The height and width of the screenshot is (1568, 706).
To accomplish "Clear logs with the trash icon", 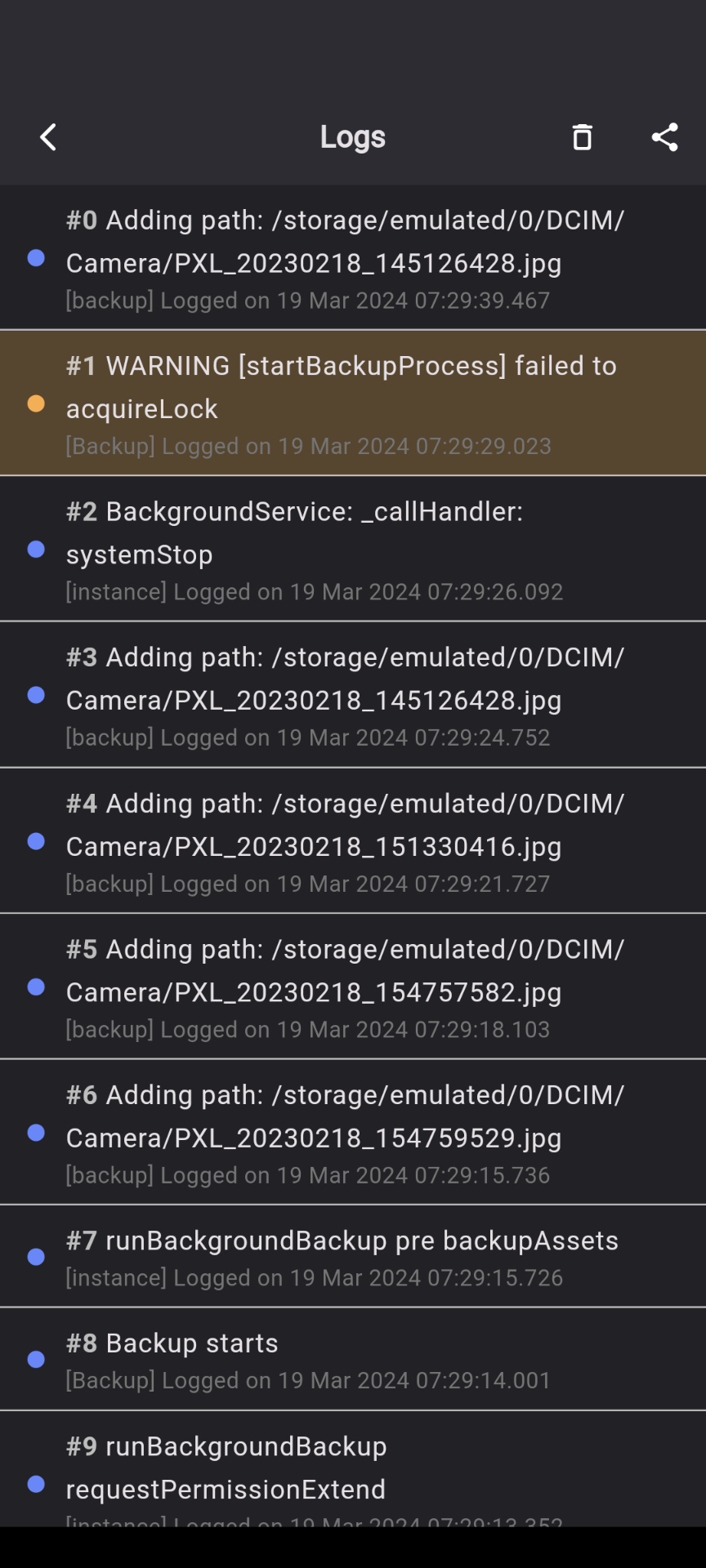I will pyautogui.click(x=582, y=137).
